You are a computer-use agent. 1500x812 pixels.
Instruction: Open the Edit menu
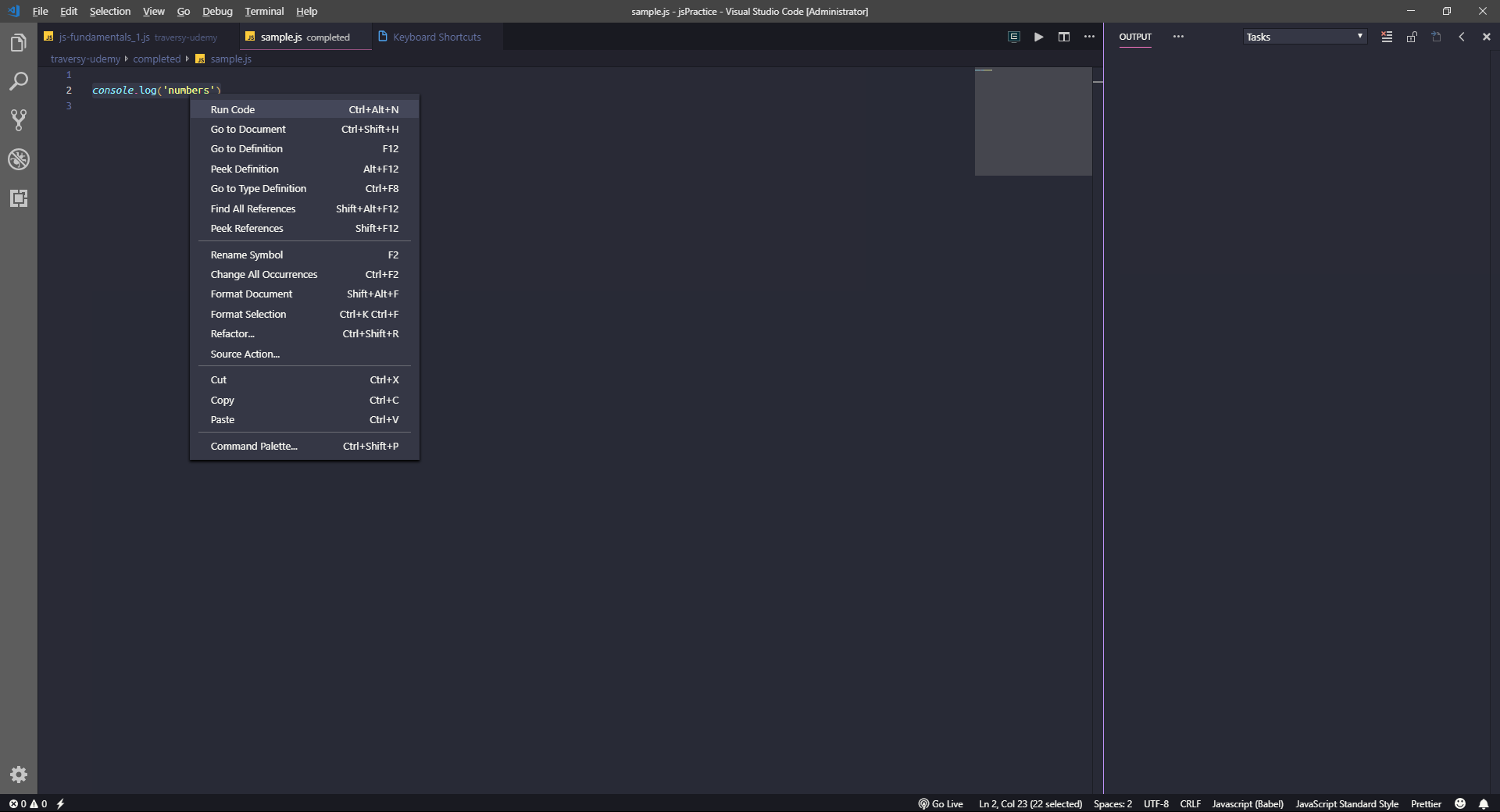pos(69,11)
